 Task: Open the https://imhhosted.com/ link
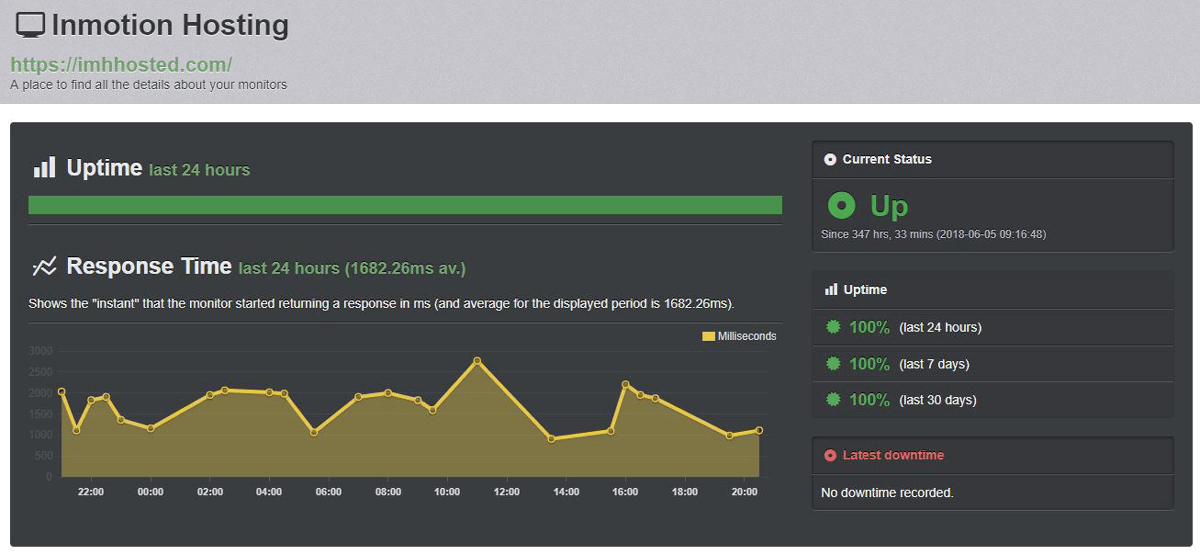pyautogui.click(x=121, y=65)
